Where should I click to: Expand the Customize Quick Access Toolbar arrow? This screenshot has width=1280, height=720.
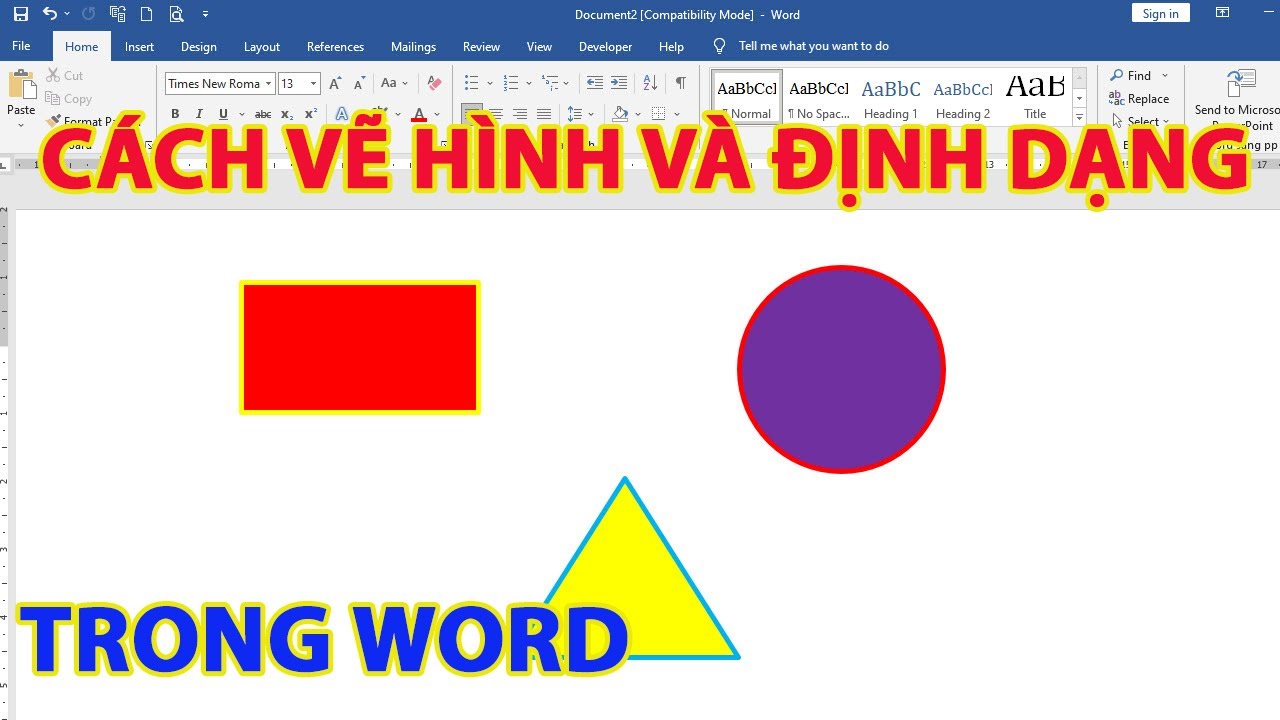pos(206,14)
